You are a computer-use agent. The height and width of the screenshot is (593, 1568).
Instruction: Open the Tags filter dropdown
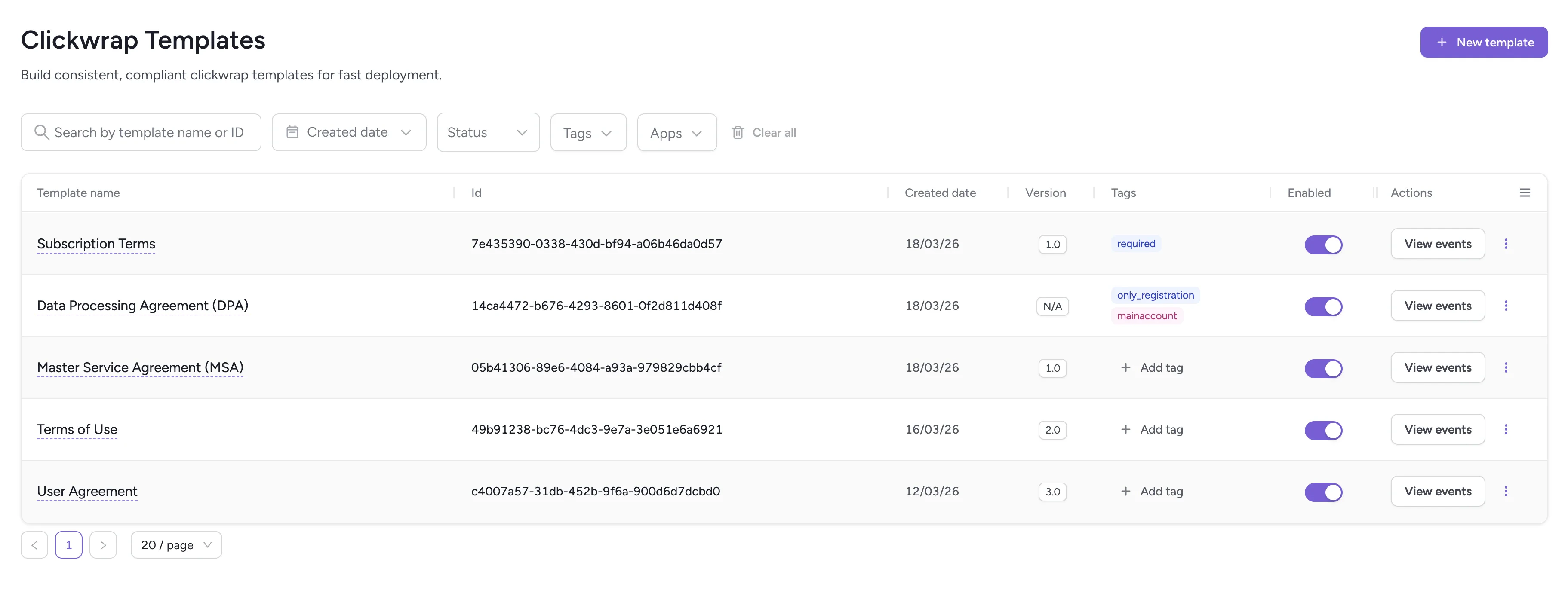pos(587,133)
